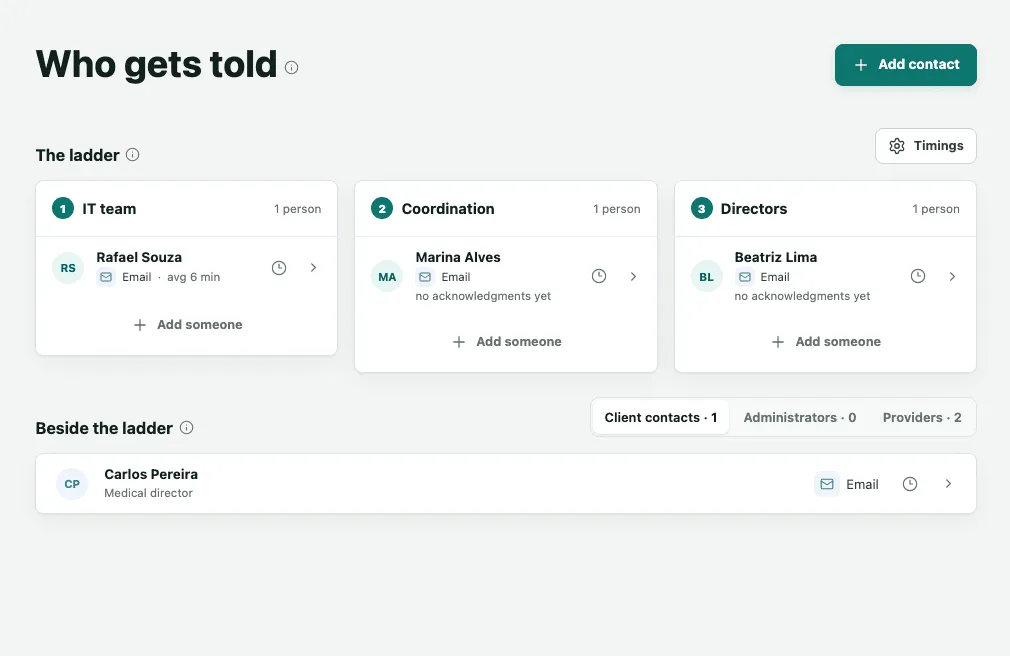Click the IT team card title
Image resolution: width=1010 pixels, height=656 pixels.
(x=109, y=209)
